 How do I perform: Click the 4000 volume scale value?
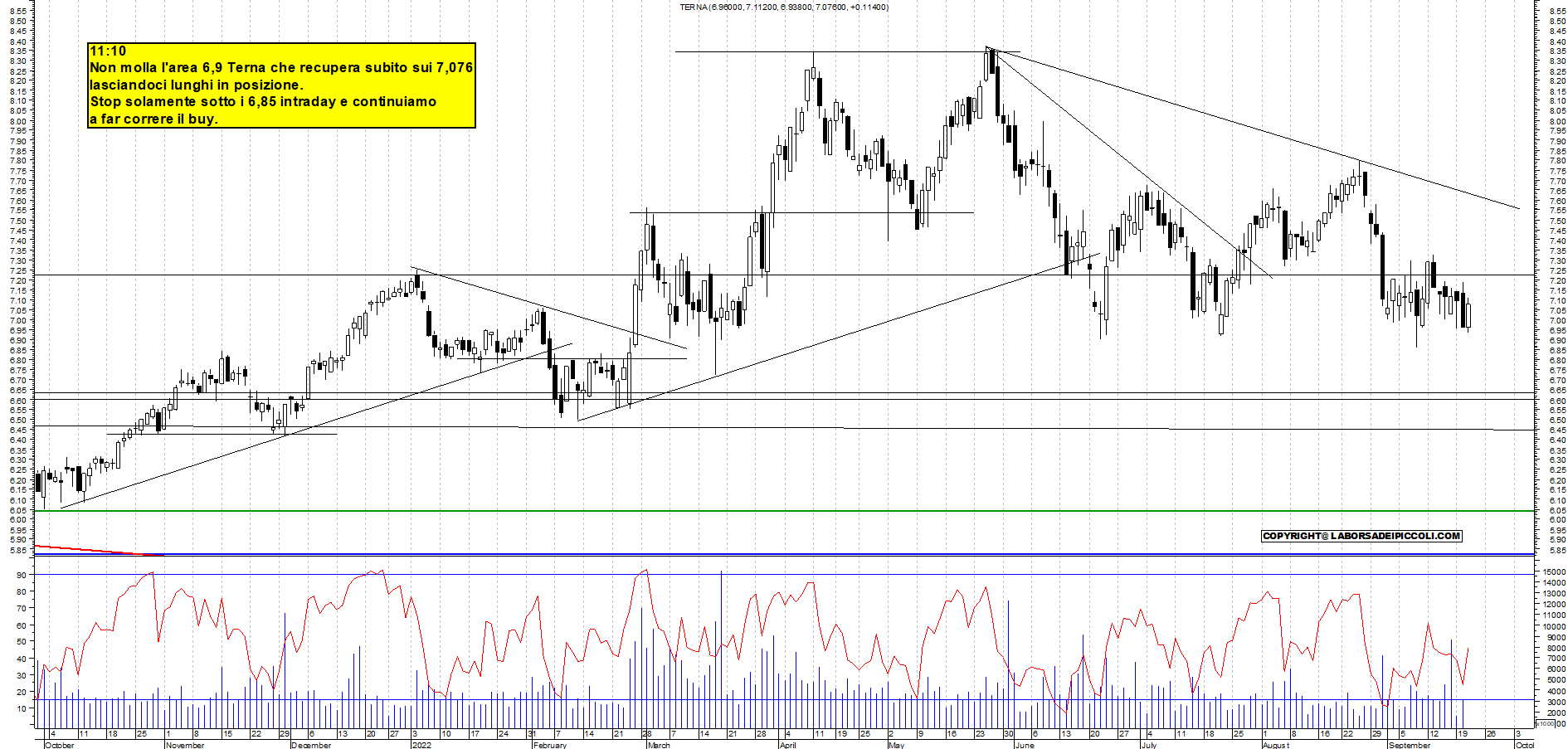point(1556,691)
